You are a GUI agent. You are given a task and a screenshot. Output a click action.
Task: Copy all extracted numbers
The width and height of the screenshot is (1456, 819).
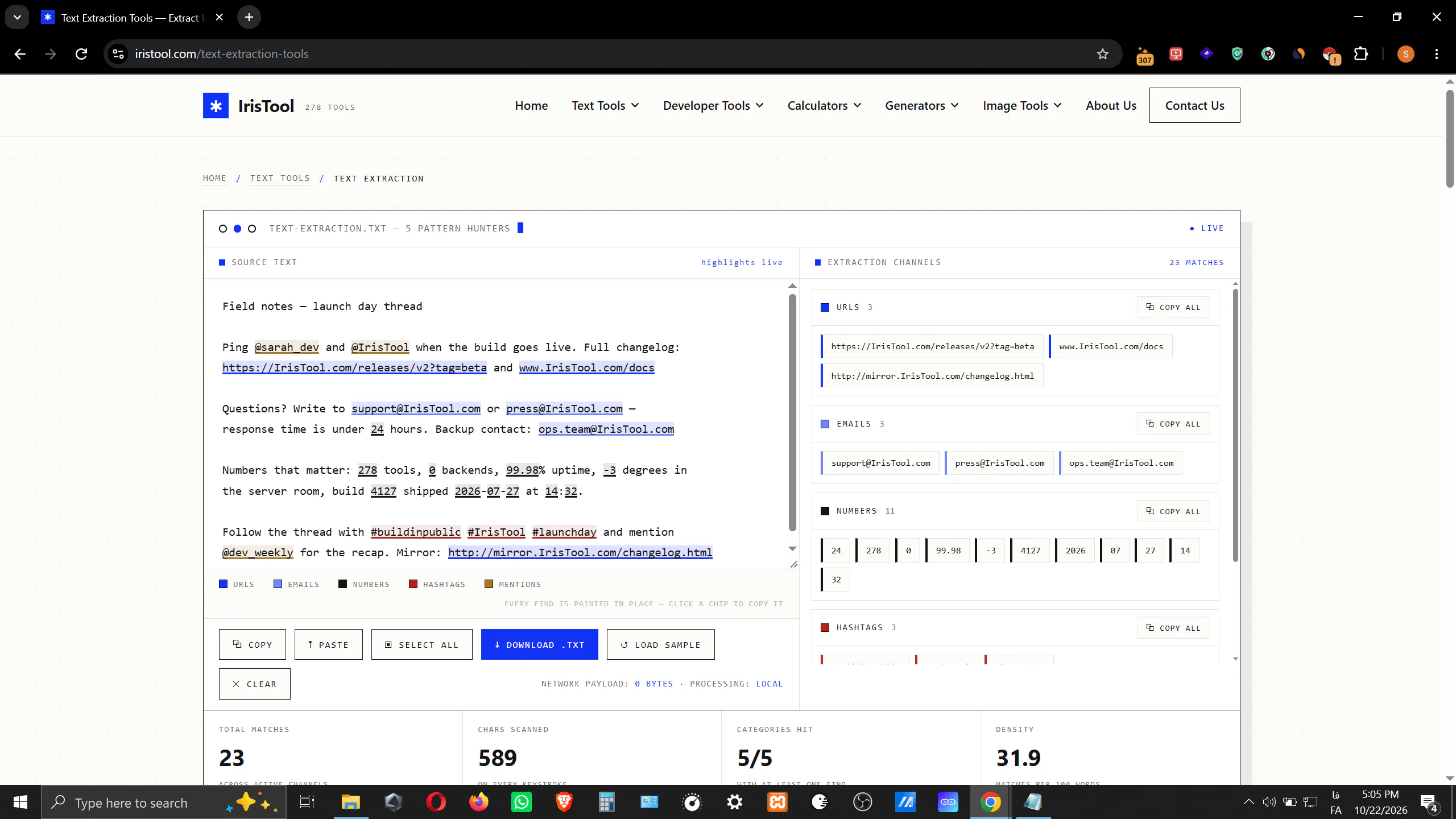[x=1173, y=512]
